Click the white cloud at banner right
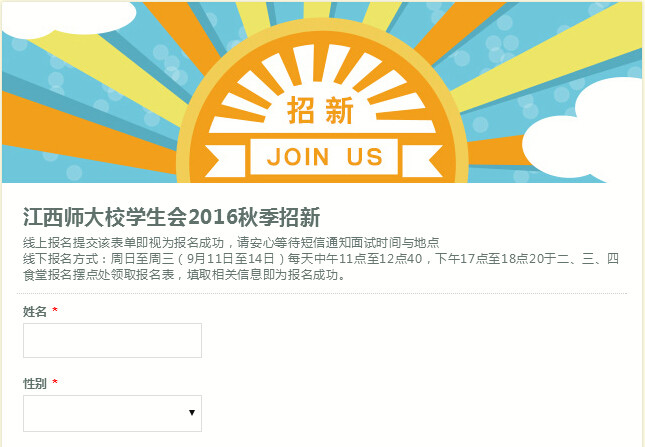The image size is (645, 447). (584, 130)
